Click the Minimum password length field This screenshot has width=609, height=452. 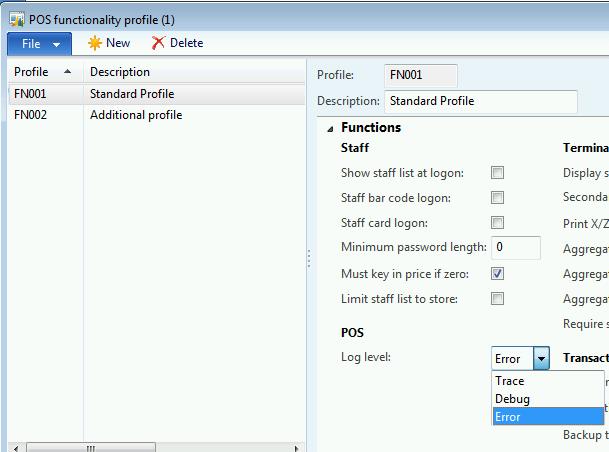(x=516, y=247)
